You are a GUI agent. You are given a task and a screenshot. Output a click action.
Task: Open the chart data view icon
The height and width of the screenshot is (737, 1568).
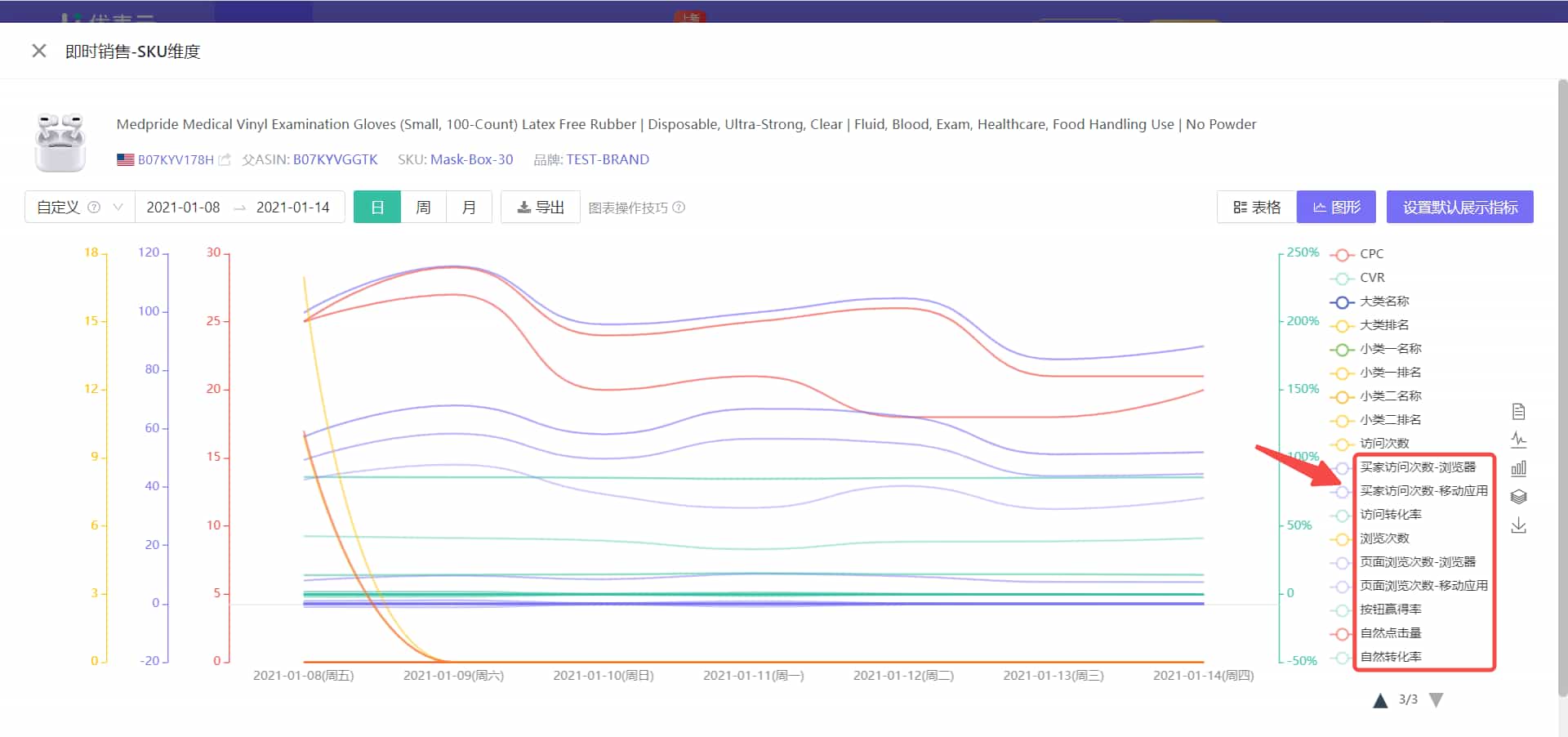point(1518,412)
